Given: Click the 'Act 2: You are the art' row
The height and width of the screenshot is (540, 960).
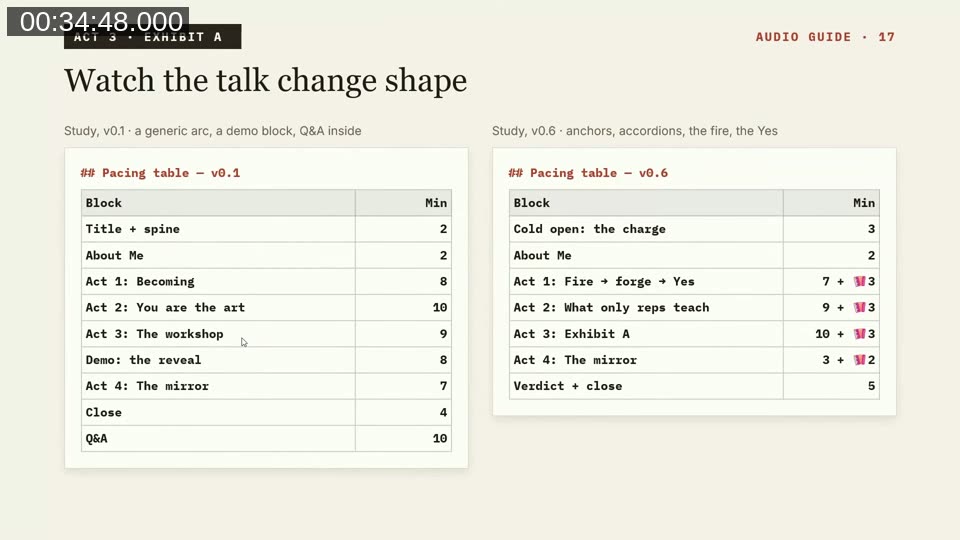Looking at the screenshot, I should click(266, 307).
